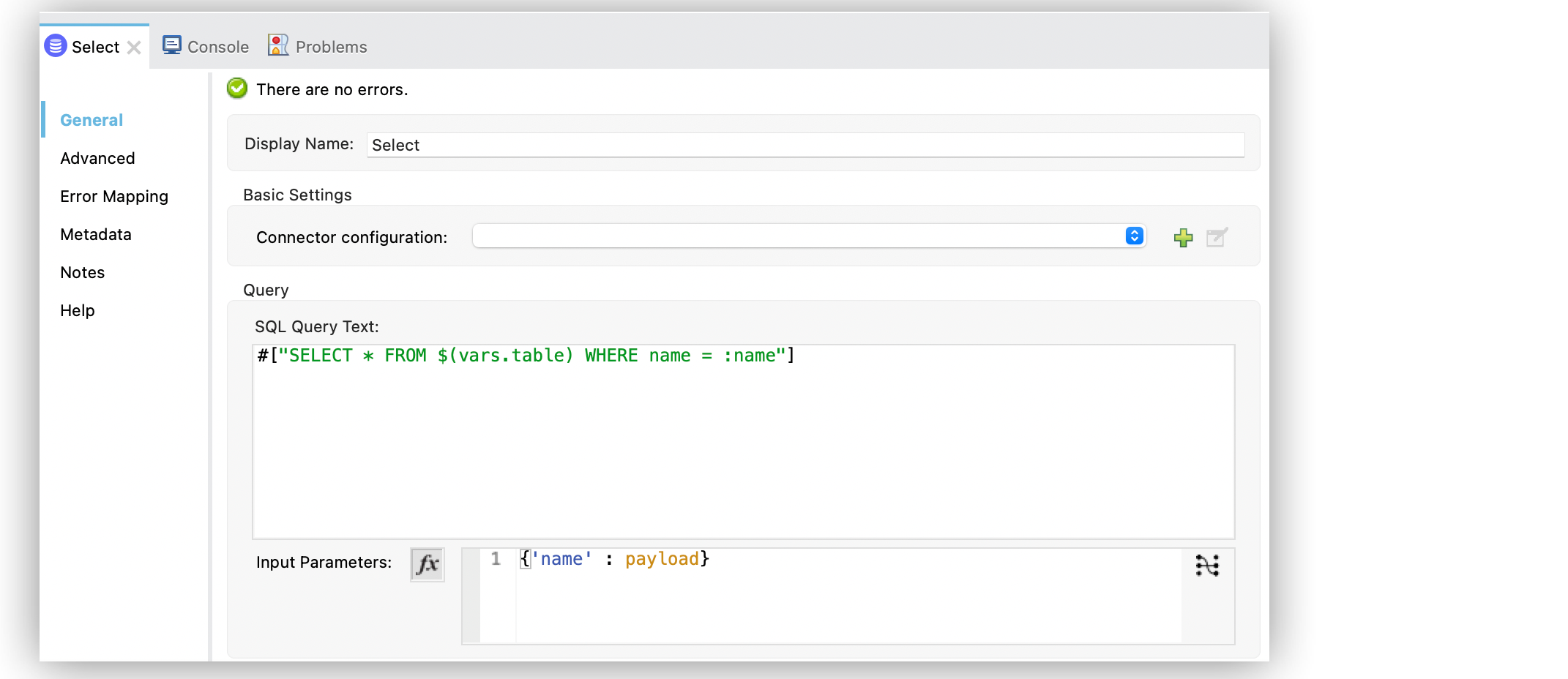Click the green no-errors status icon
Viewport: 1568px width, 679px height.
tap(236, 88)
